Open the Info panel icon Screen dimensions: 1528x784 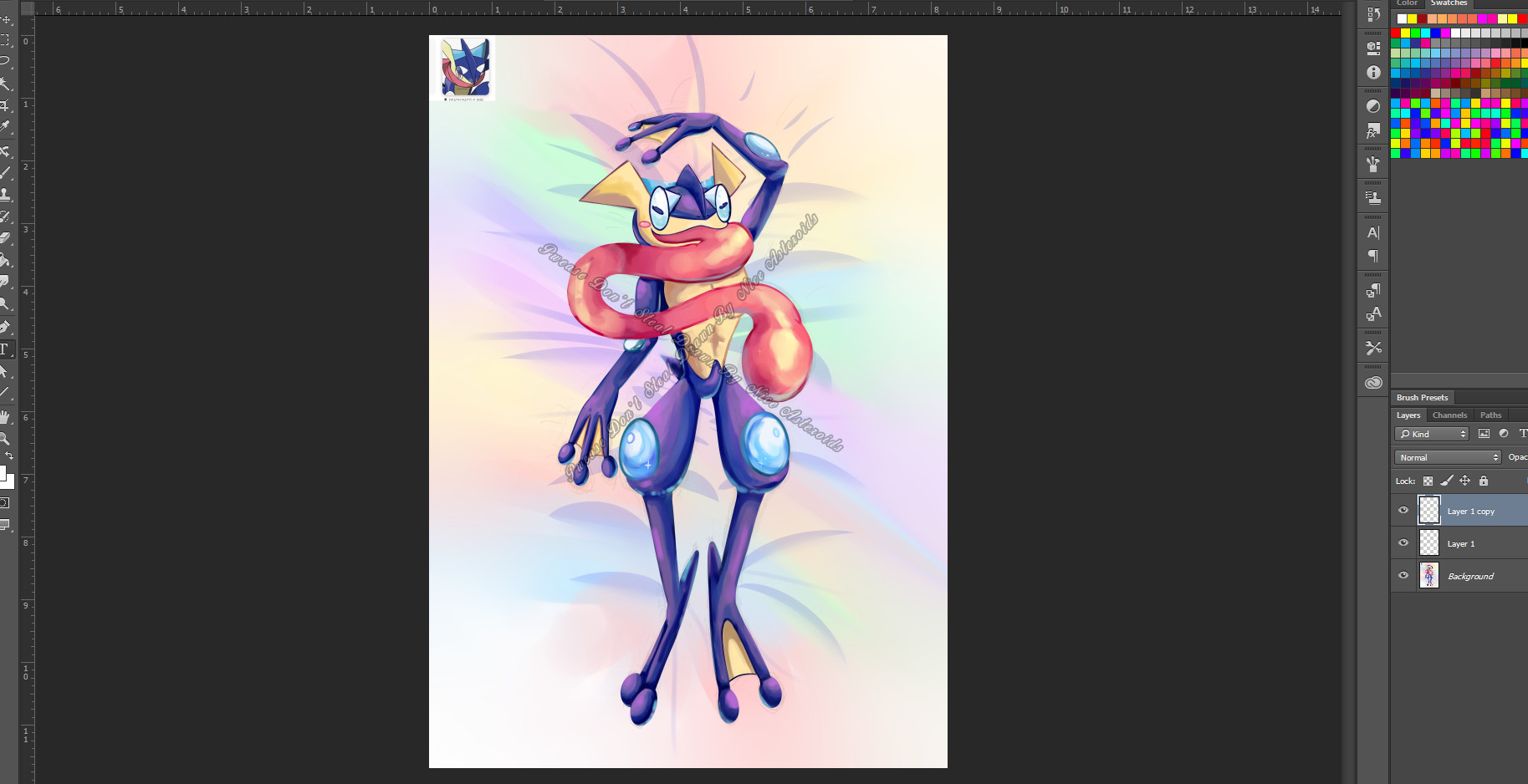coord(1373,73)
